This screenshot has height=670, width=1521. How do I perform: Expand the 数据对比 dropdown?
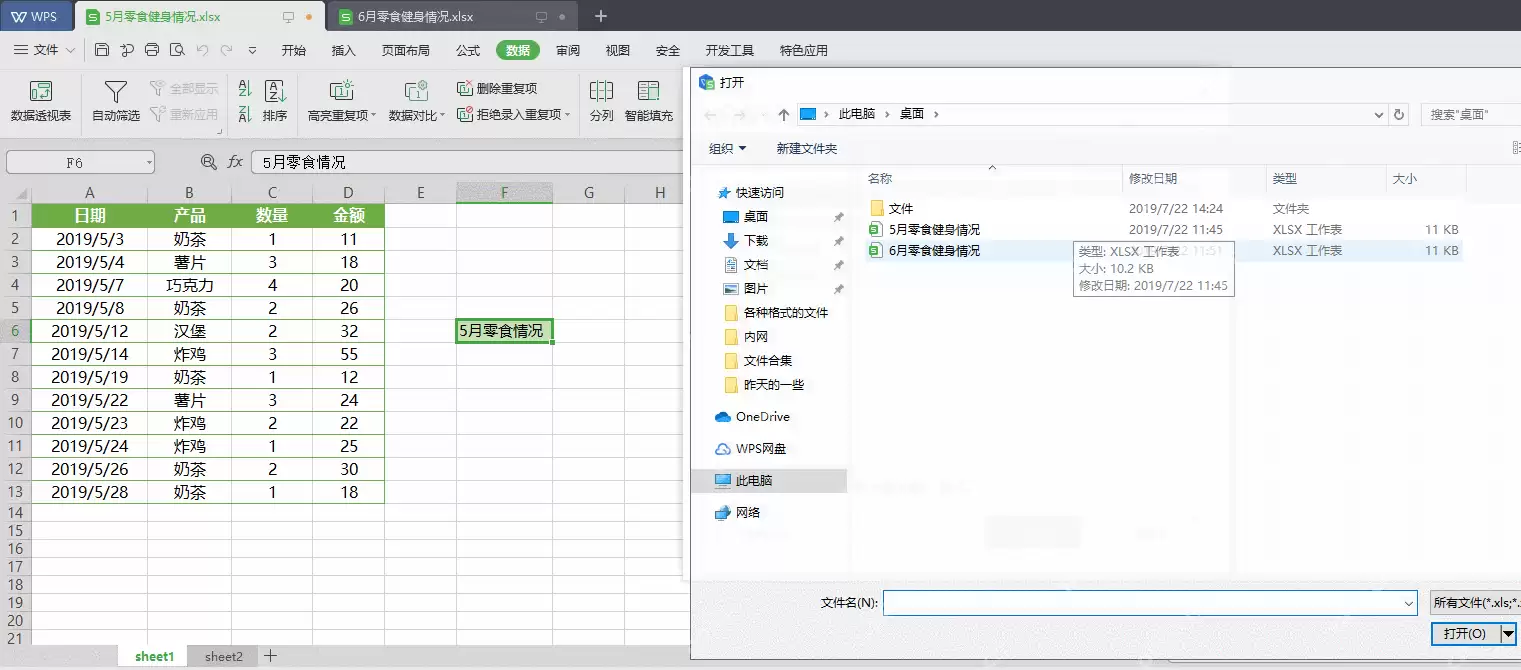click(x=442, y=116)
